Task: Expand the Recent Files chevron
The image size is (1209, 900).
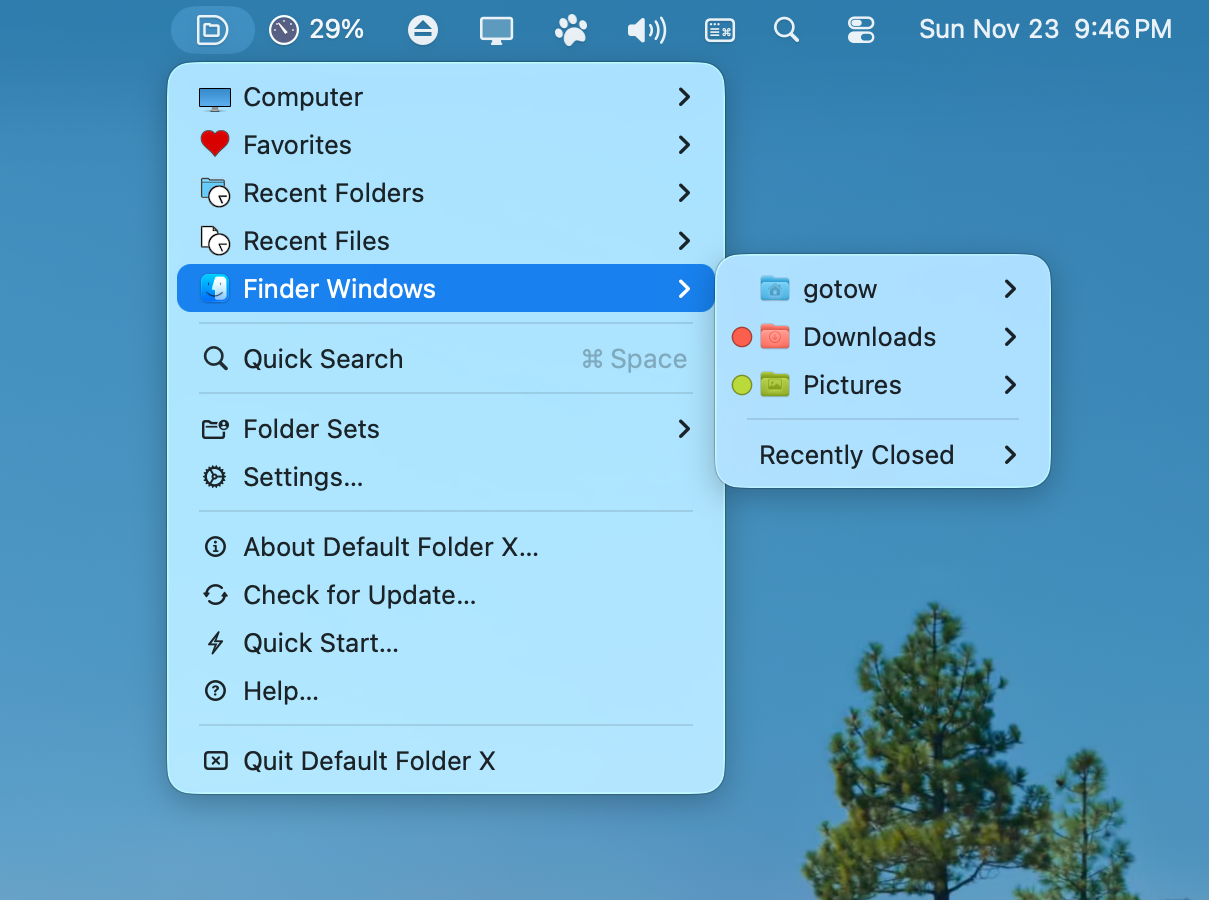Action: pyautogui.click(x=684, y=241)
